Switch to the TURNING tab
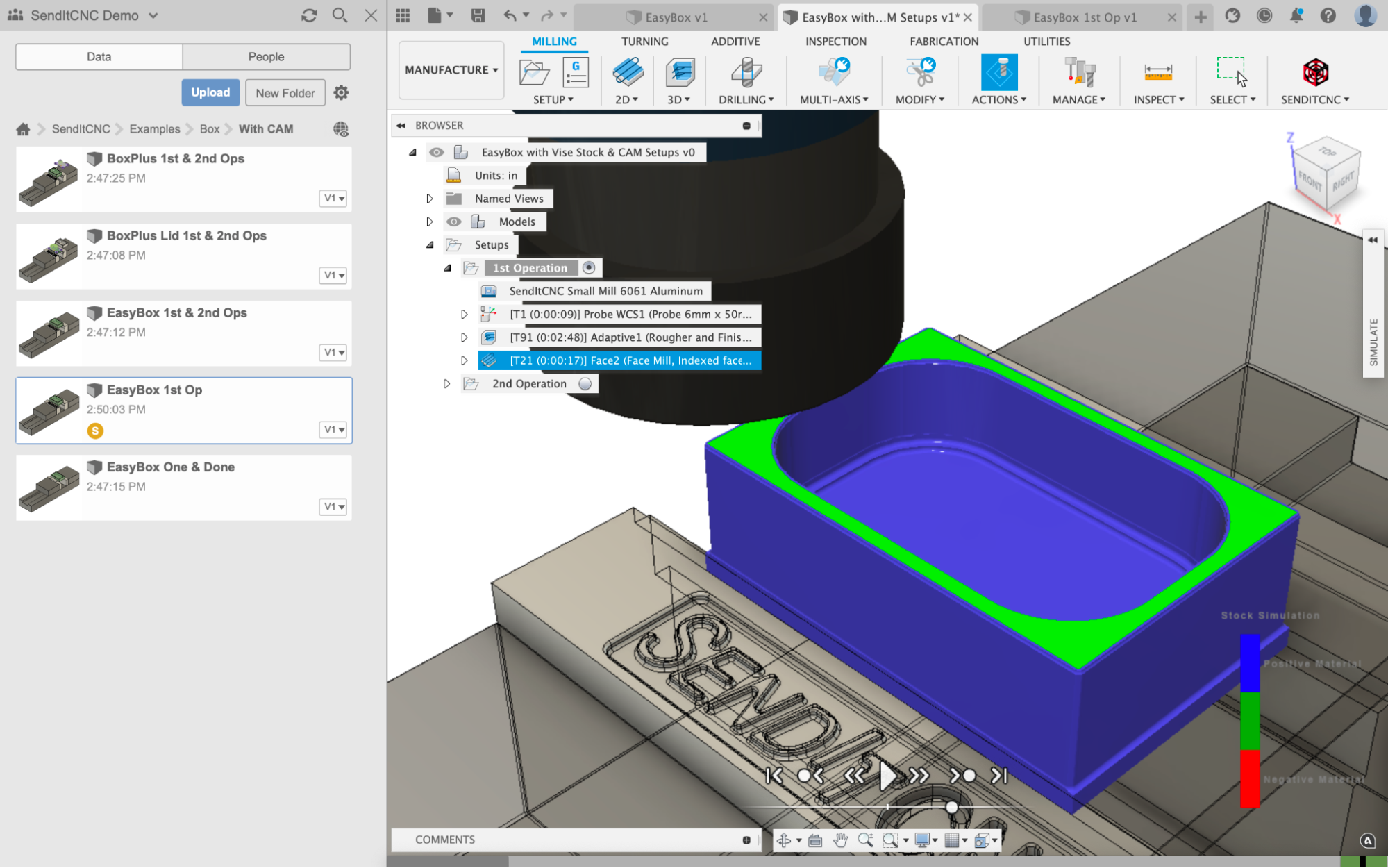This screenshot has height=868, width=1388. [x=644, y=42]
